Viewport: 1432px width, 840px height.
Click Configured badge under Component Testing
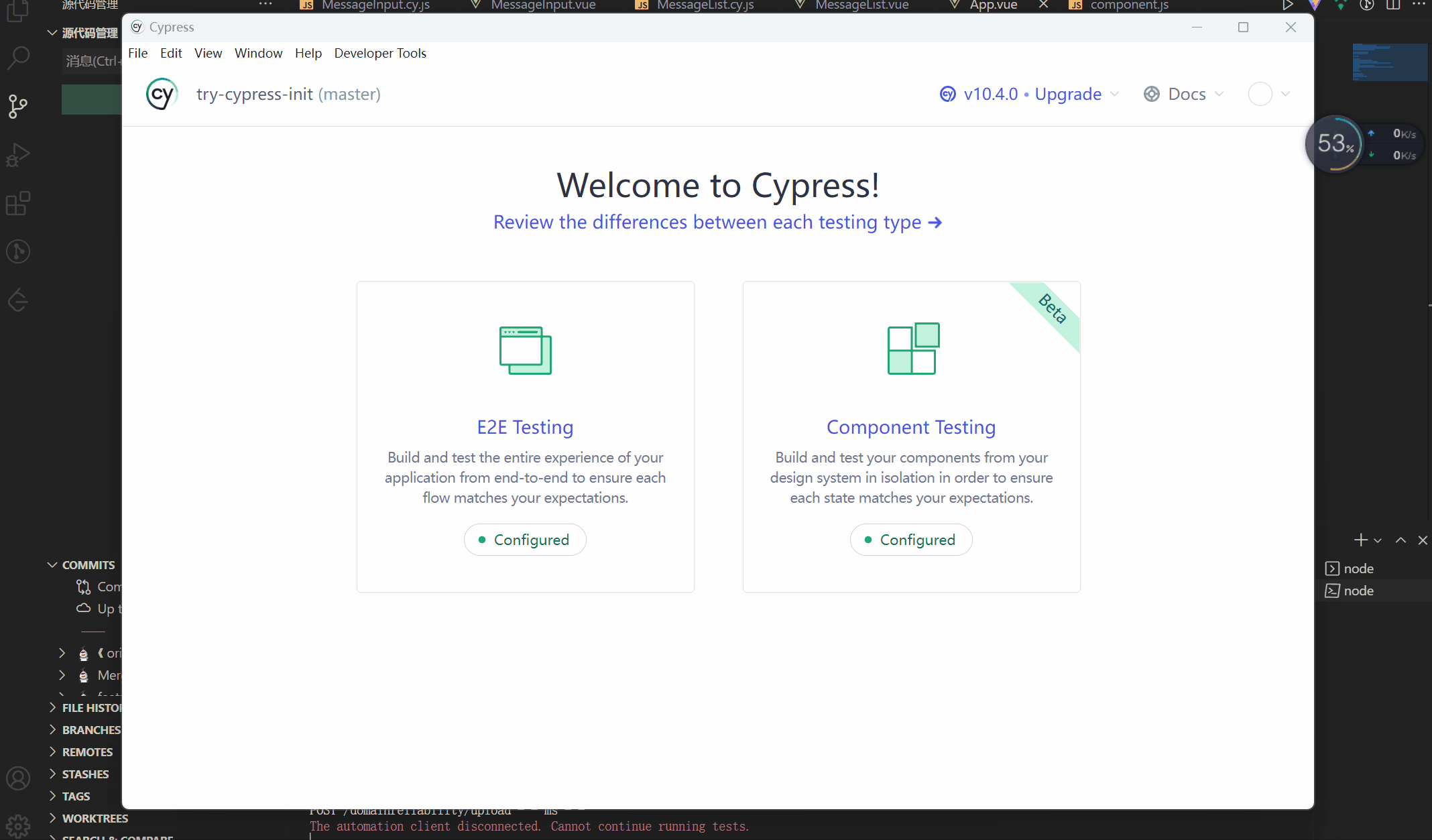911,540
